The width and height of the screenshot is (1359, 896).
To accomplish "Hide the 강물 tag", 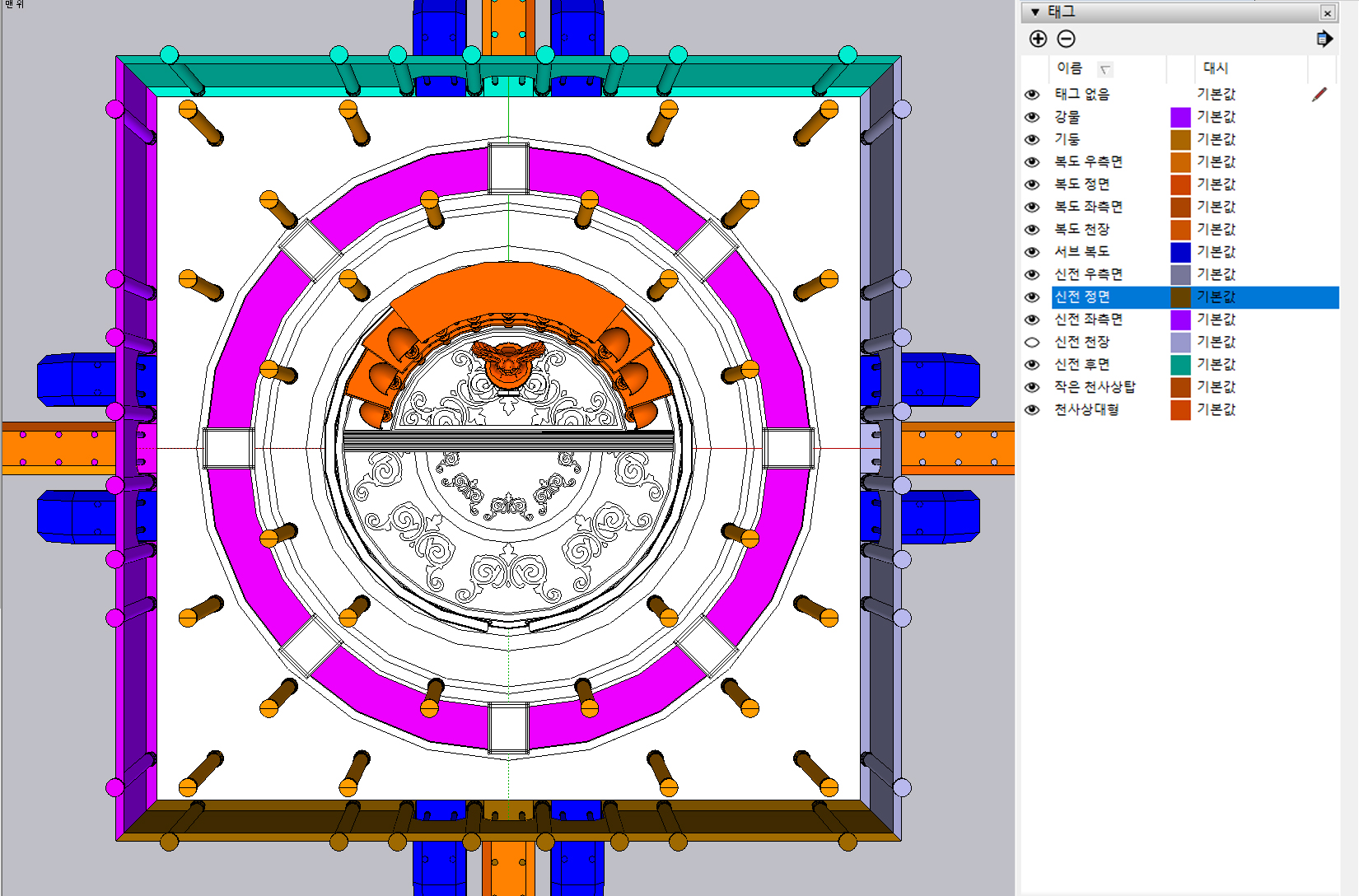I will 1032,117.
